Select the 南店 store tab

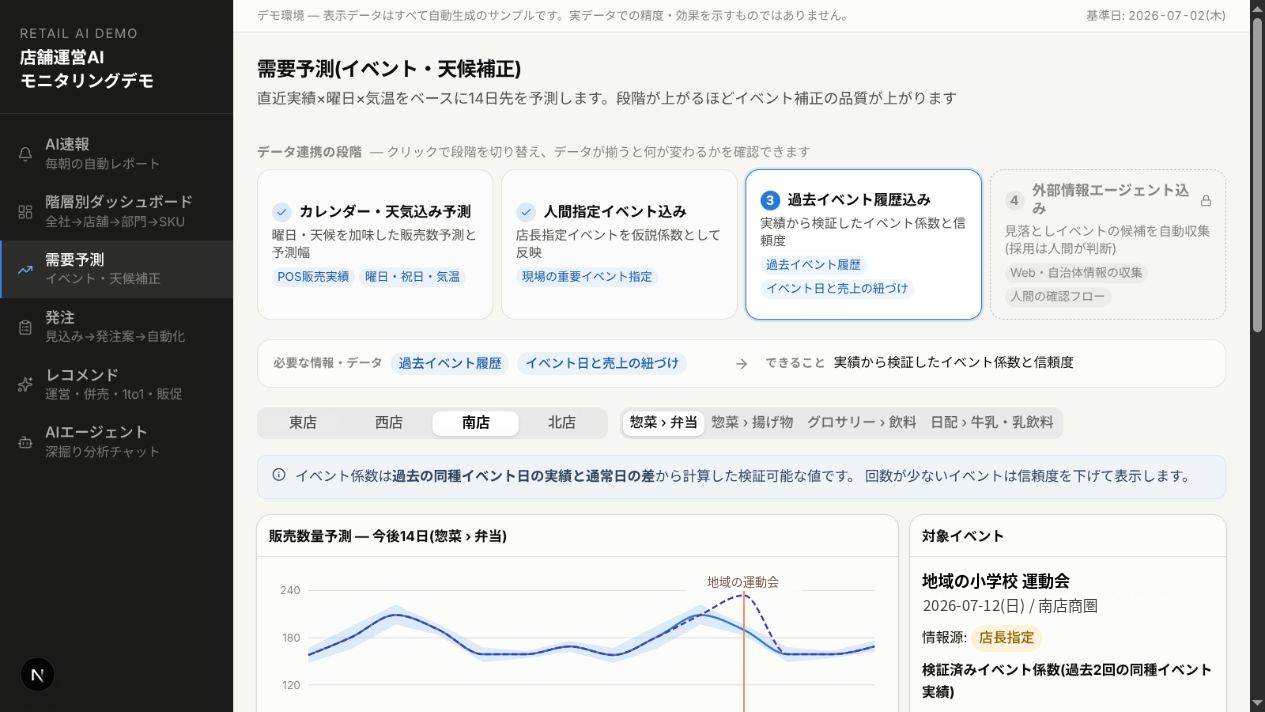476,423
